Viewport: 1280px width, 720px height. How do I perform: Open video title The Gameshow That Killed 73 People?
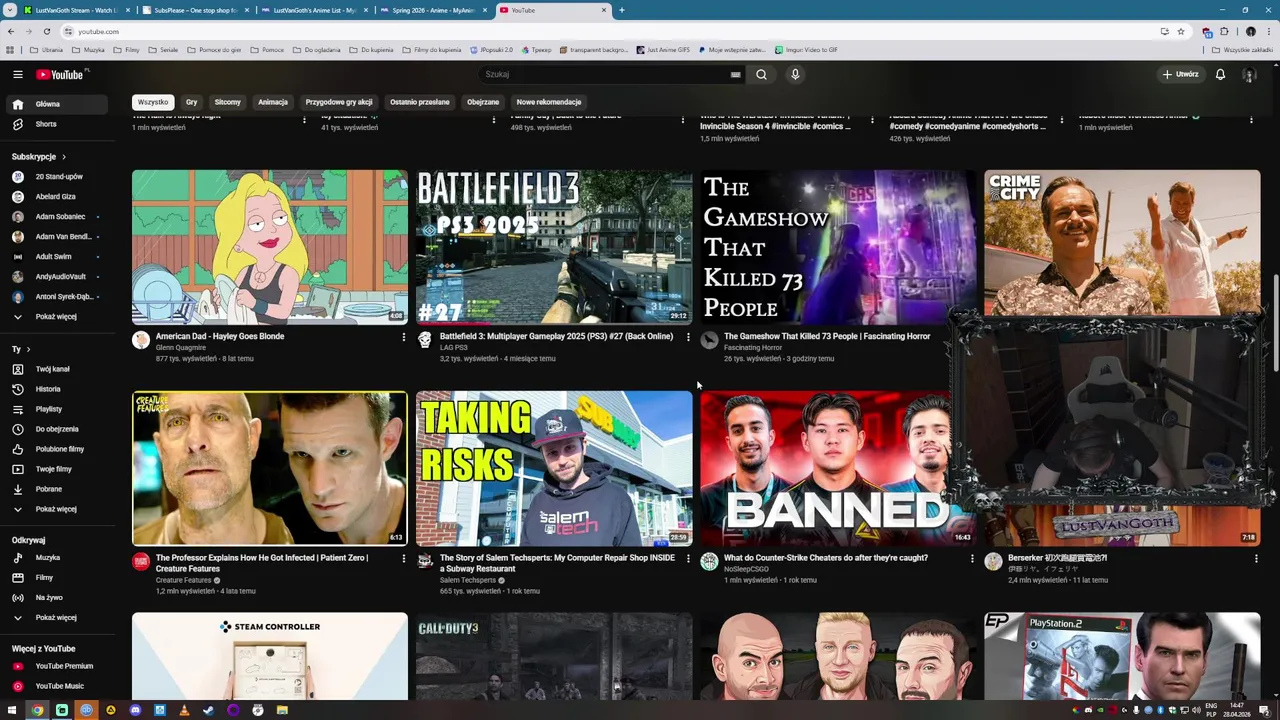827,336
